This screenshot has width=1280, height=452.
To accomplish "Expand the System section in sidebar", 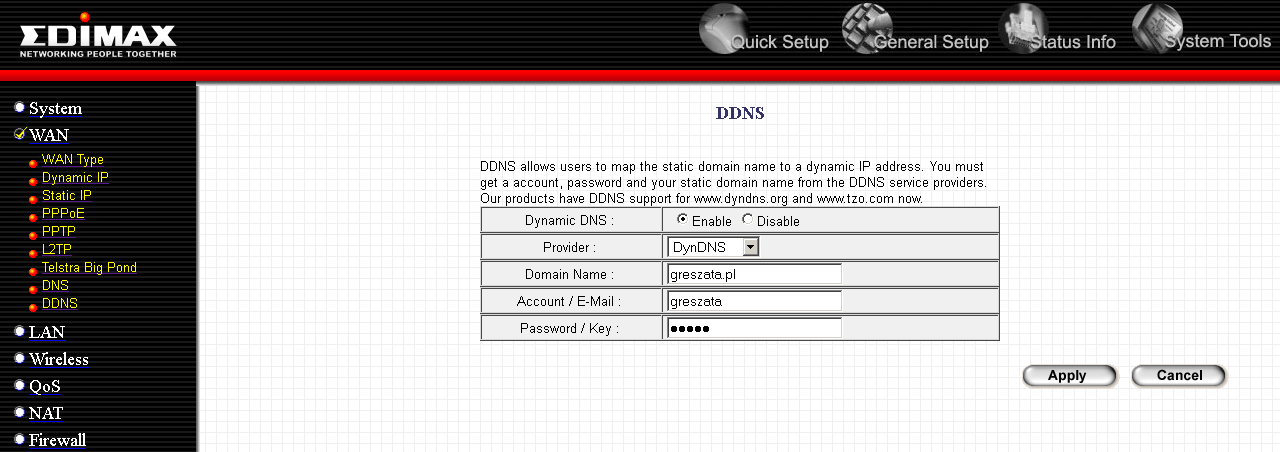I will (55, 108).
